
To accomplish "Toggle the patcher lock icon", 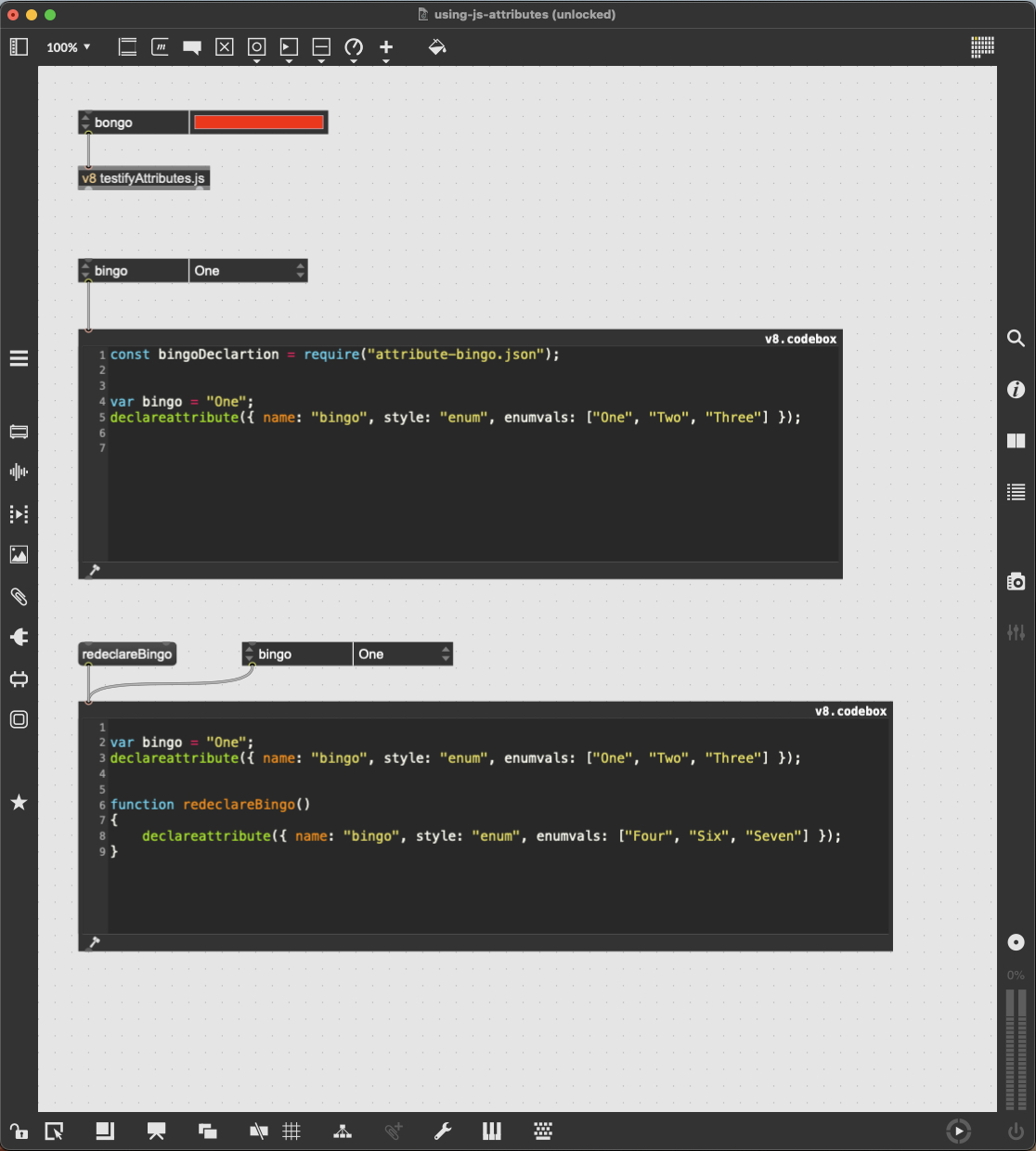I will click(x=19, y=1131).
